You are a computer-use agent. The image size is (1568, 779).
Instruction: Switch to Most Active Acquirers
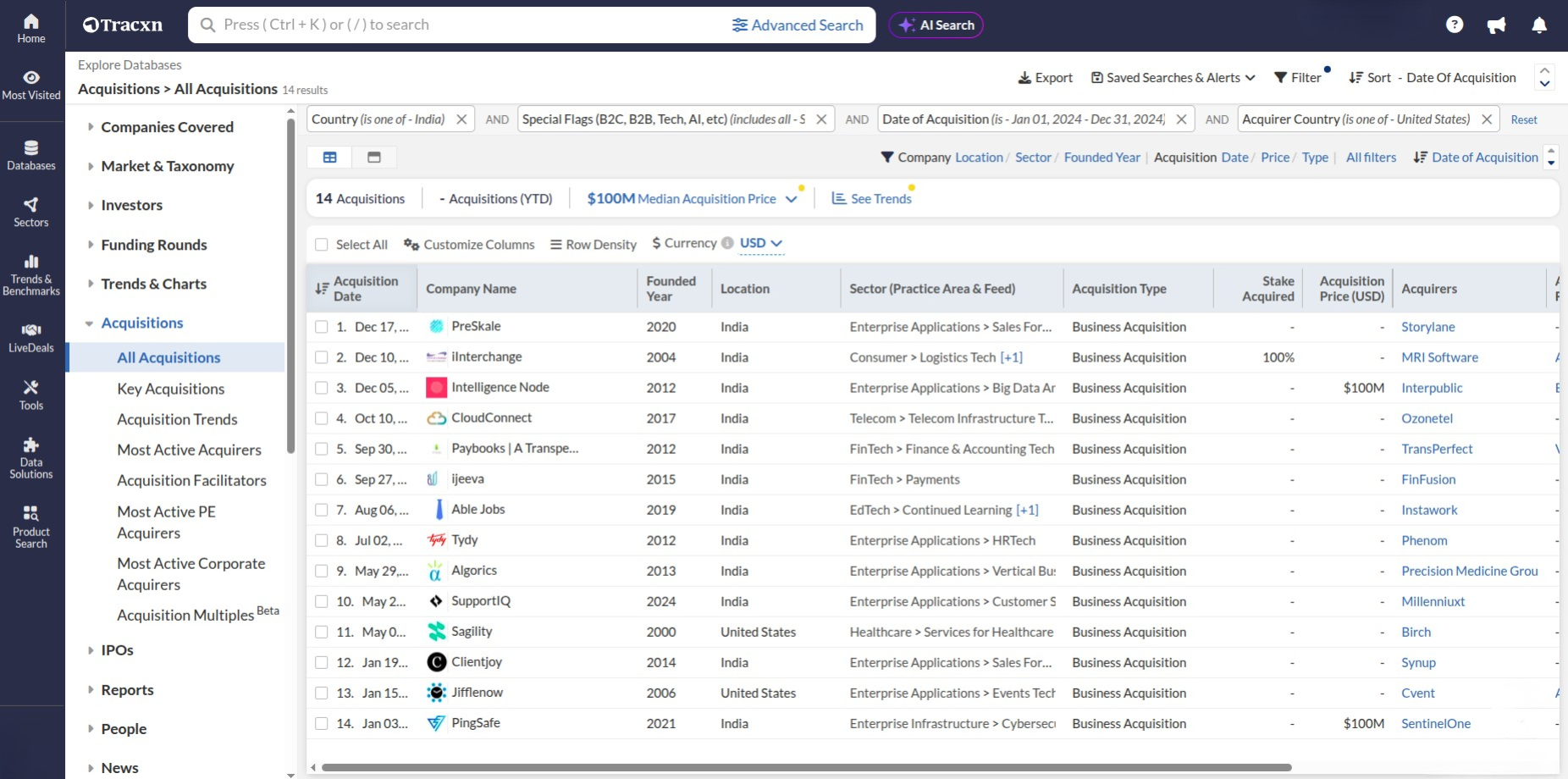(x=191, y=450)
